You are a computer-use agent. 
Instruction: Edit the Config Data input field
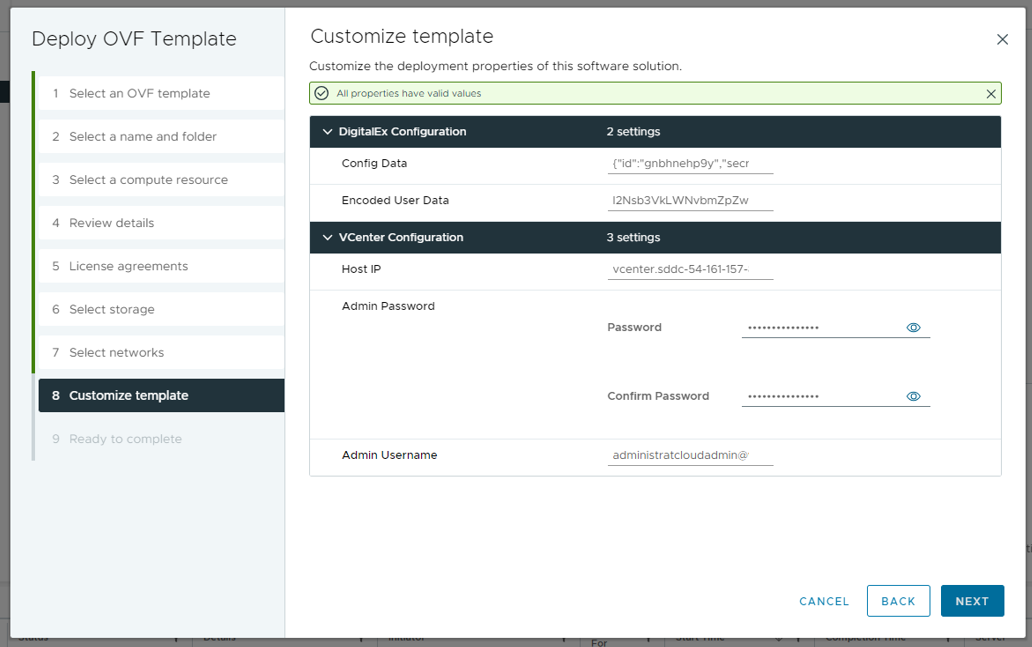[x=690, y=164]
